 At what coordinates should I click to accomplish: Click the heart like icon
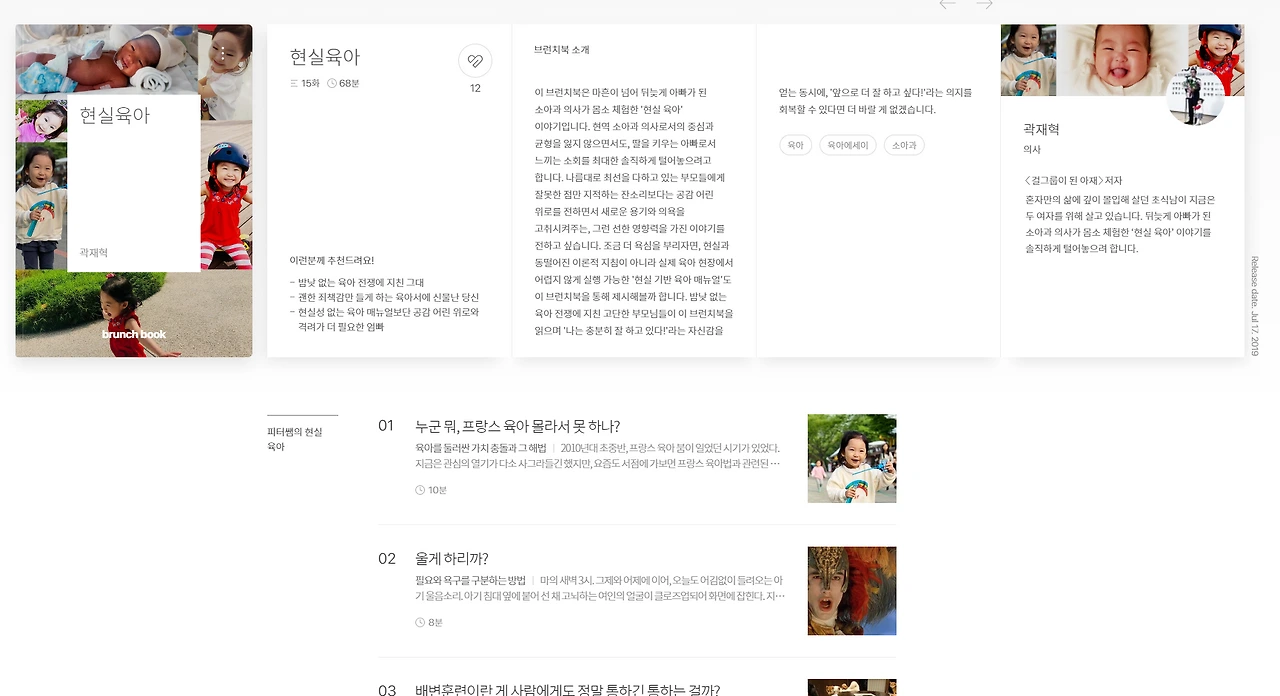click(x=475, y=61)
